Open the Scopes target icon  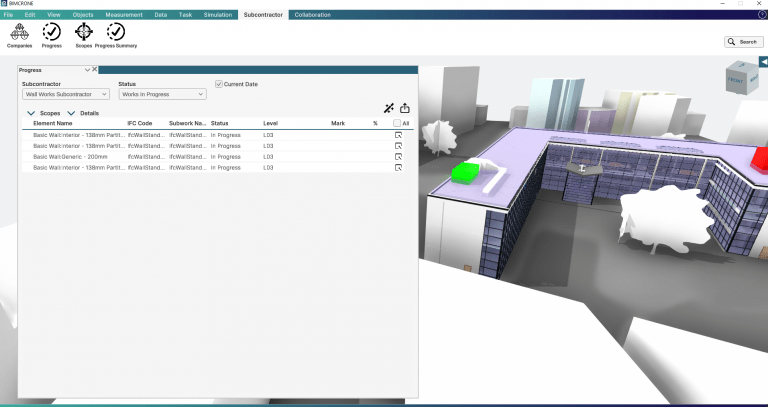click(x=84, y=35)
